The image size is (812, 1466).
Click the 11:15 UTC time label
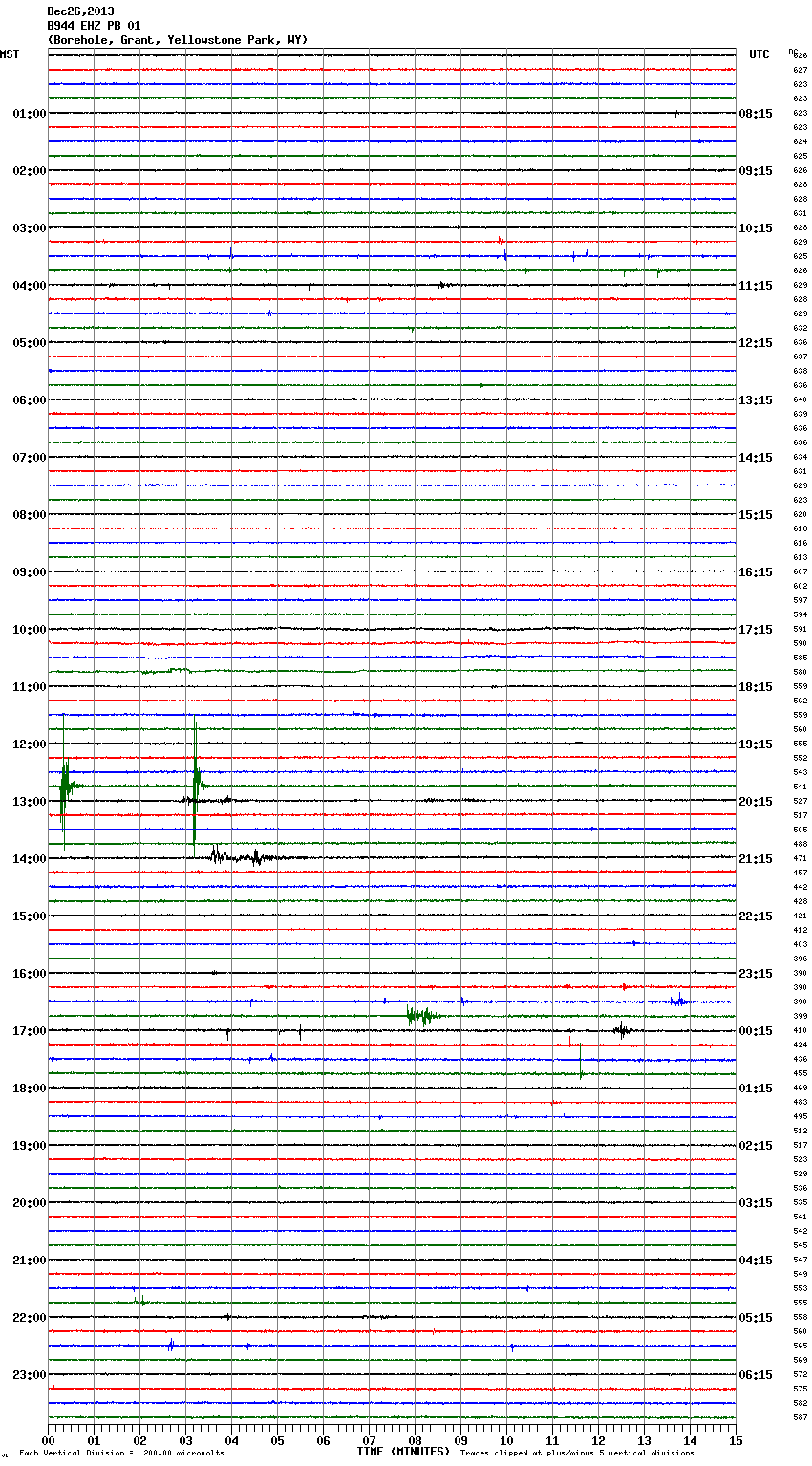(x=756, y=286)
